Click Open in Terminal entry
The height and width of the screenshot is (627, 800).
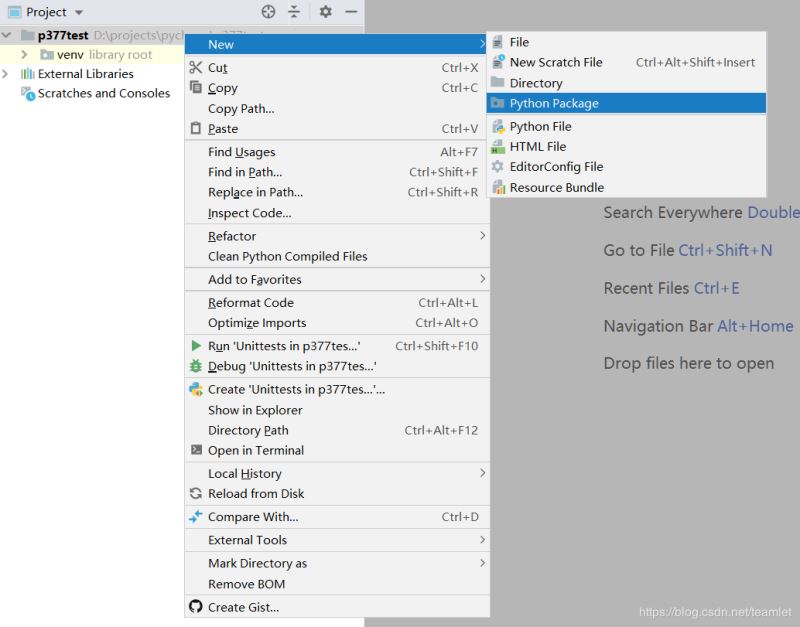[256, 451]
